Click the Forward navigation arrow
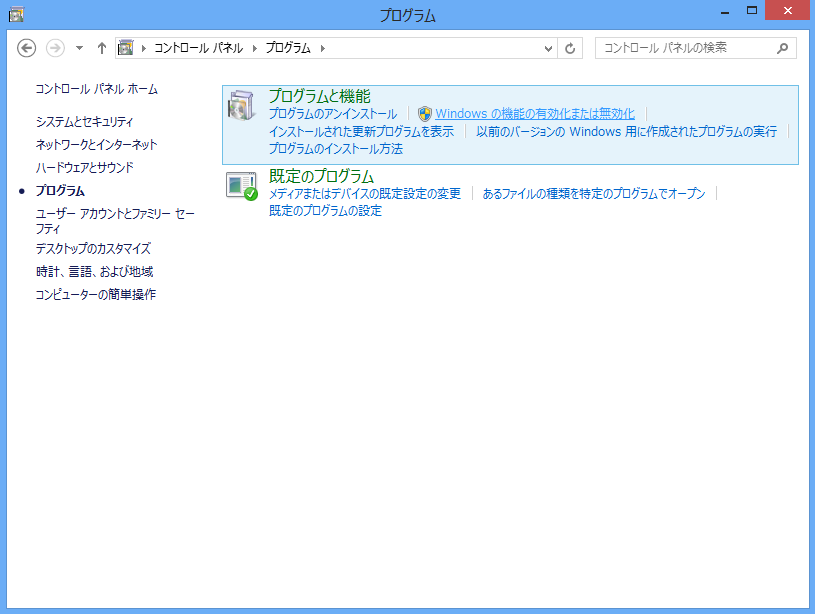The image size is (815, 614). [55, 48]
